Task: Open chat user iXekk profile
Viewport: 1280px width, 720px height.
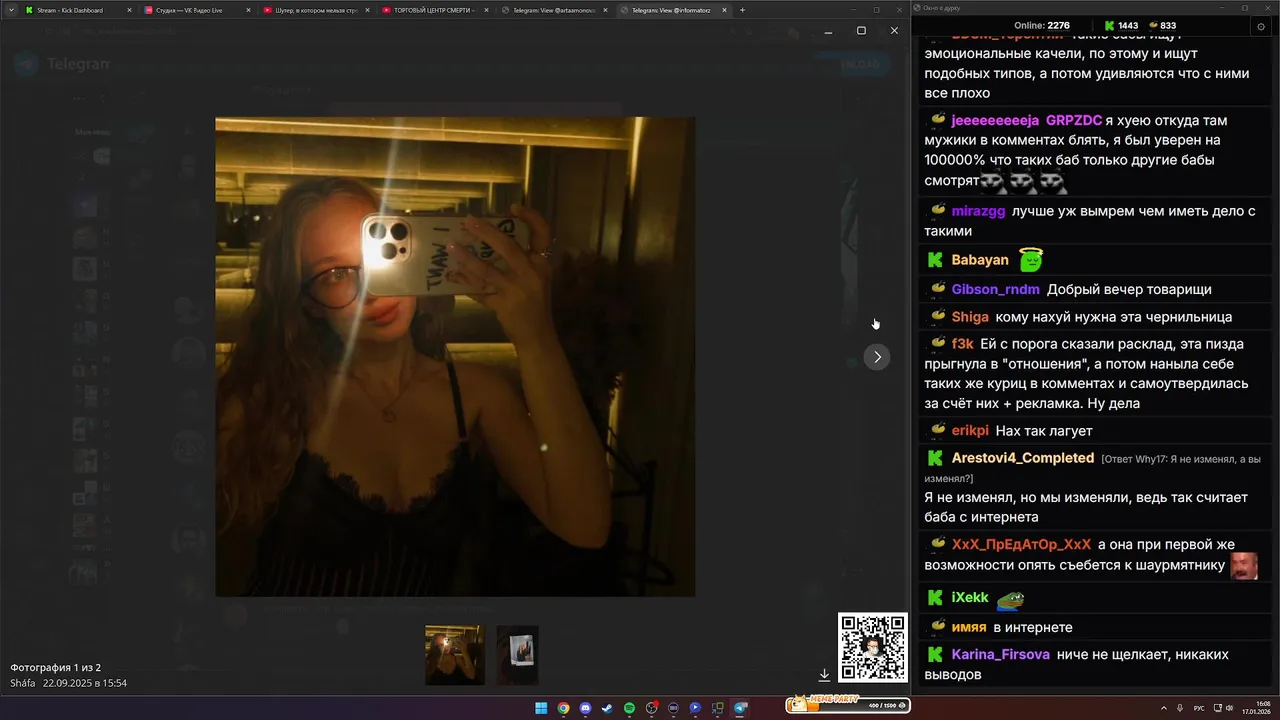Action: click(970, 597)
